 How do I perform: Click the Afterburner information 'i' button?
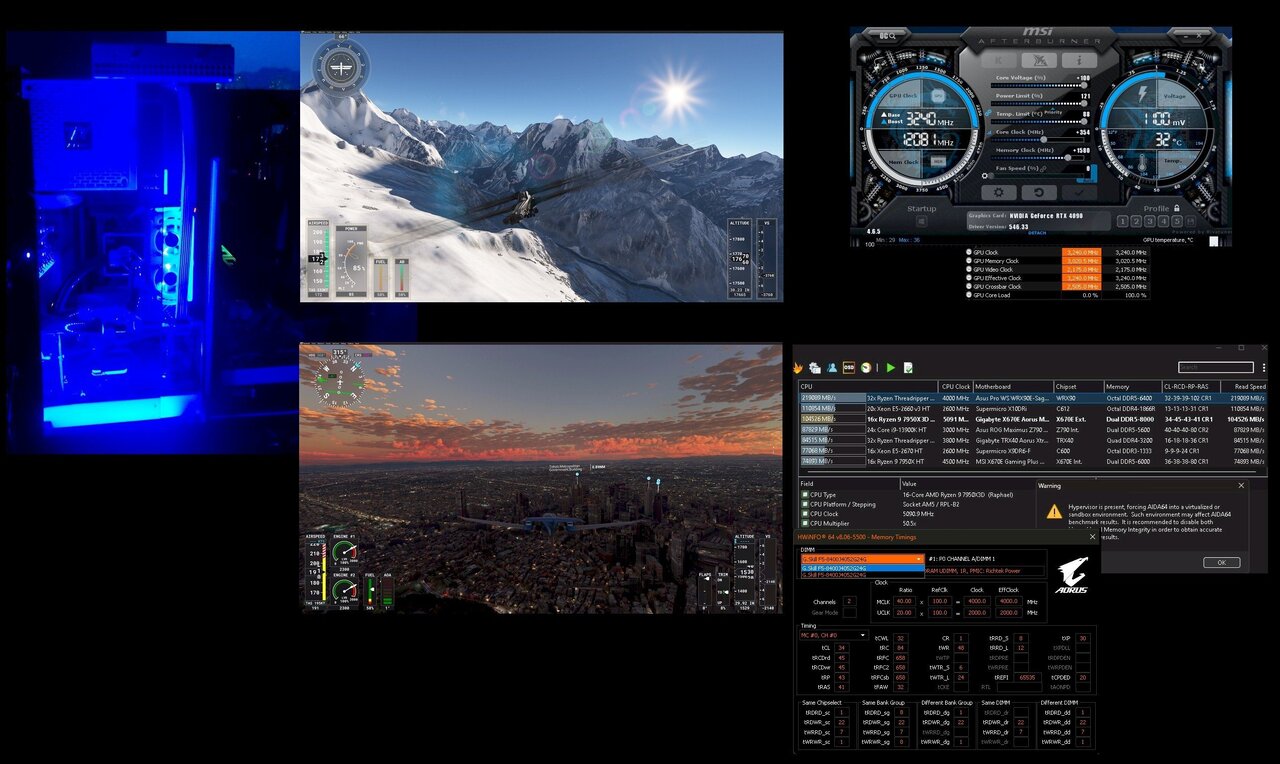(1079, 60)
